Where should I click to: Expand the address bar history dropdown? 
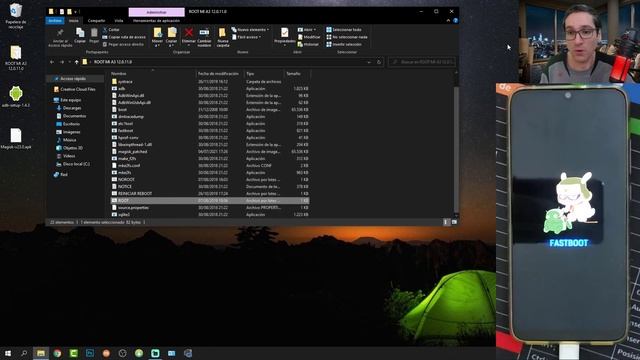pyautogui.click(x=369, y=62)
